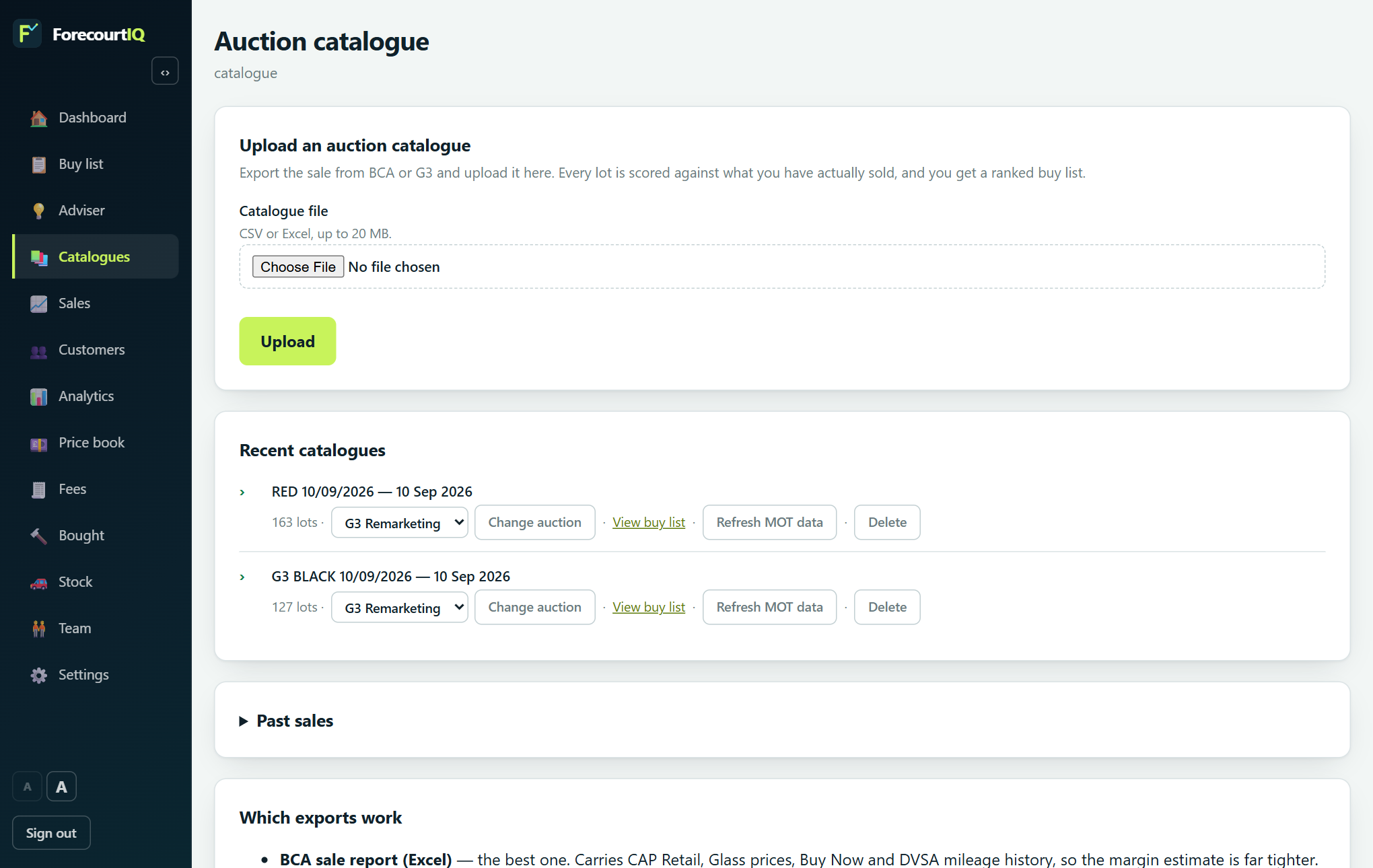
Task: Open auction dropdown for RED 10/09/2026
Action: (x=400, y=522)
